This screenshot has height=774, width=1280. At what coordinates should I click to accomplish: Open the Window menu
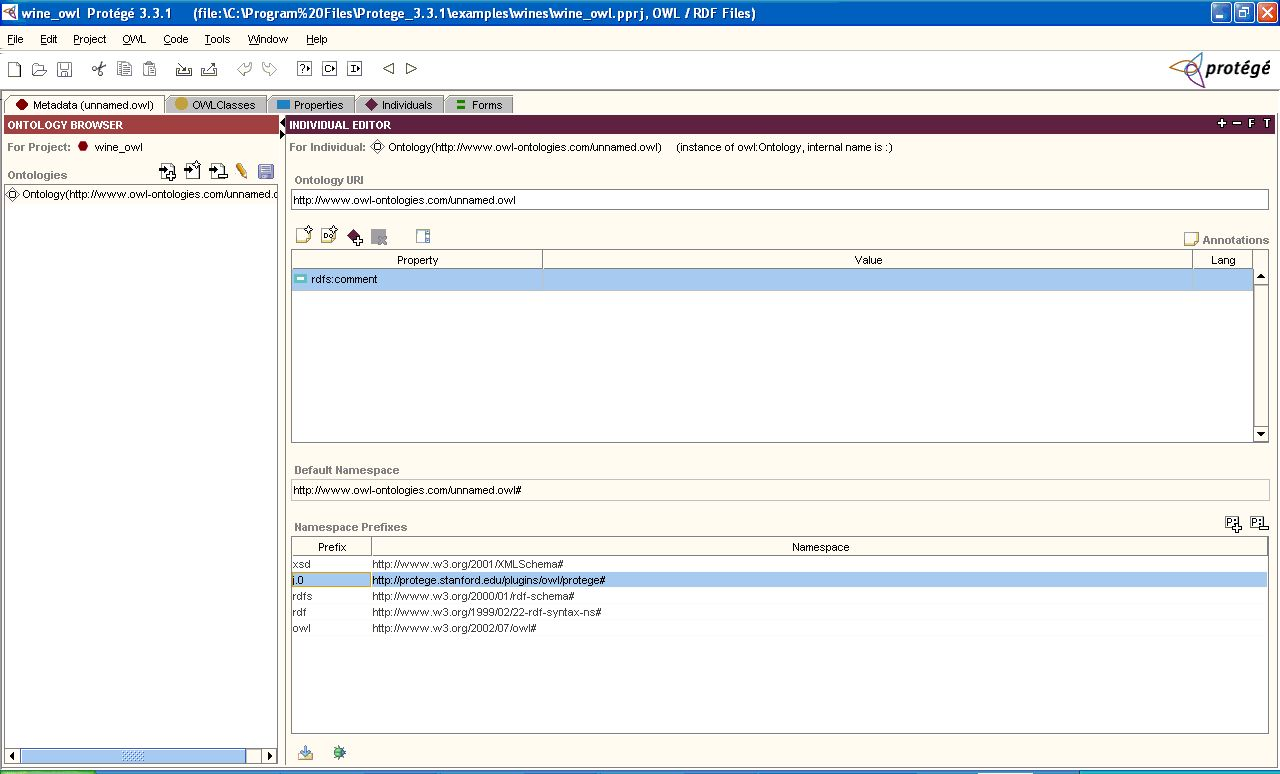click(268, 39)
